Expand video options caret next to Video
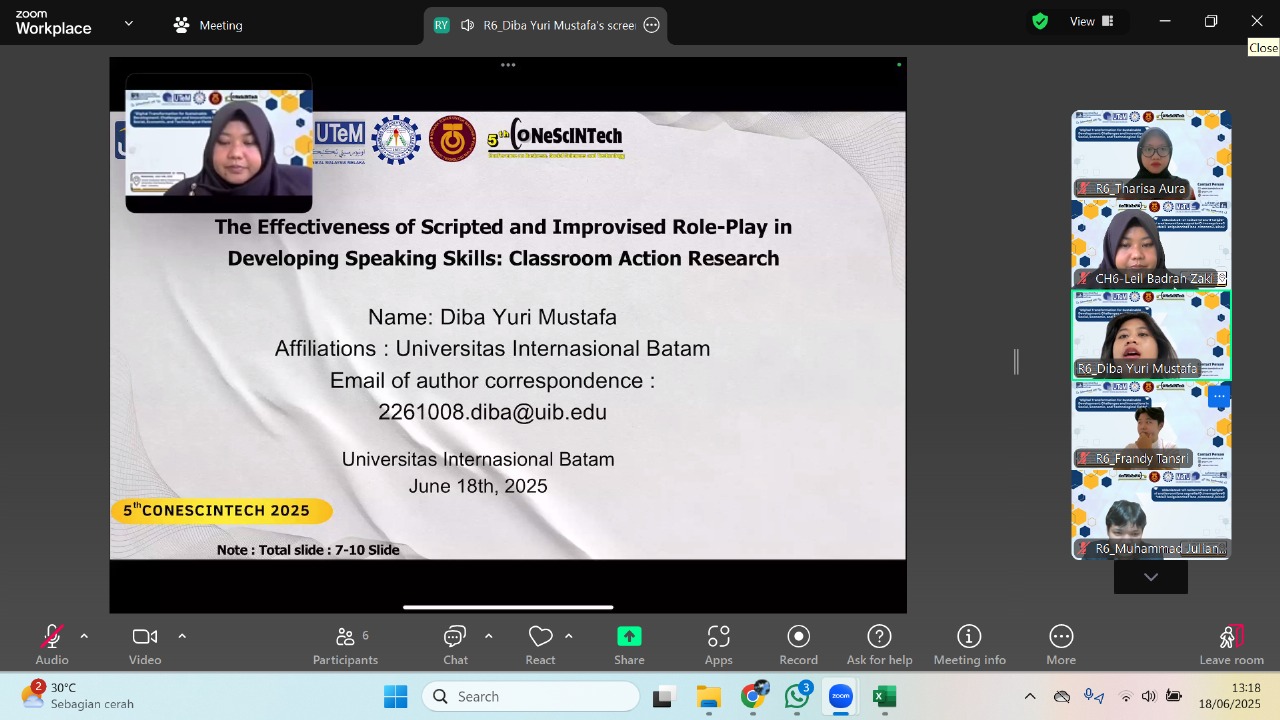Screen dimensions: 1280x720 click(x=182, y=636)
